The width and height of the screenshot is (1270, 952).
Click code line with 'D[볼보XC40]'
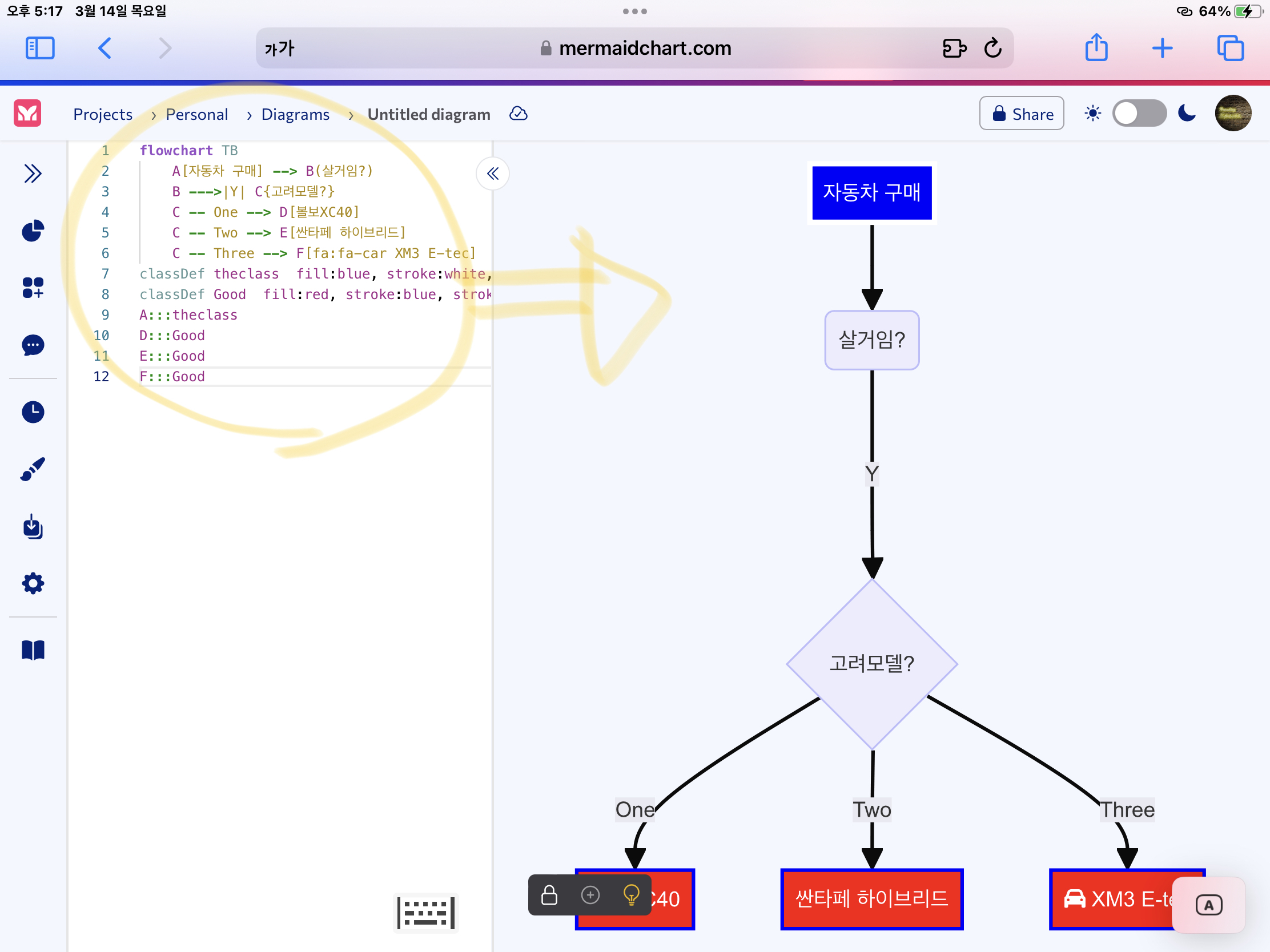coord(266,212)
